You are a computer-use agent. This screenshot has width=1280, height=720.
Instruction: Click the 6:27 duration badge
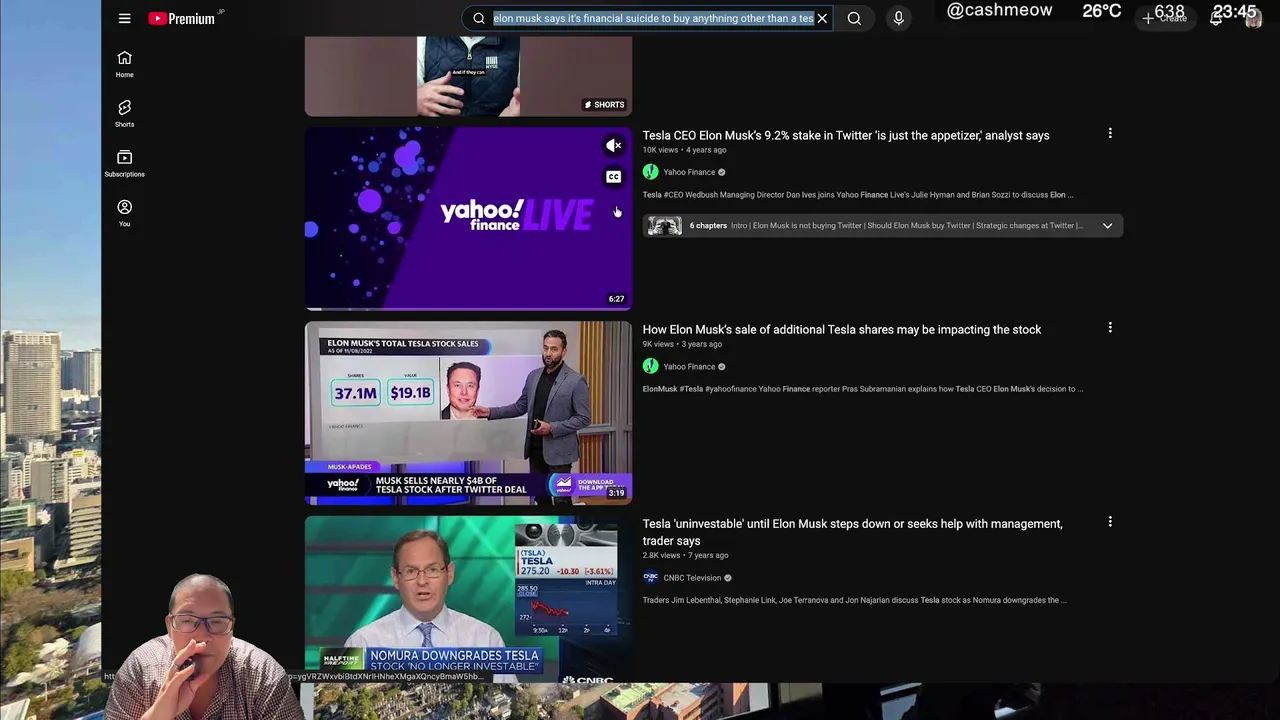616,299
